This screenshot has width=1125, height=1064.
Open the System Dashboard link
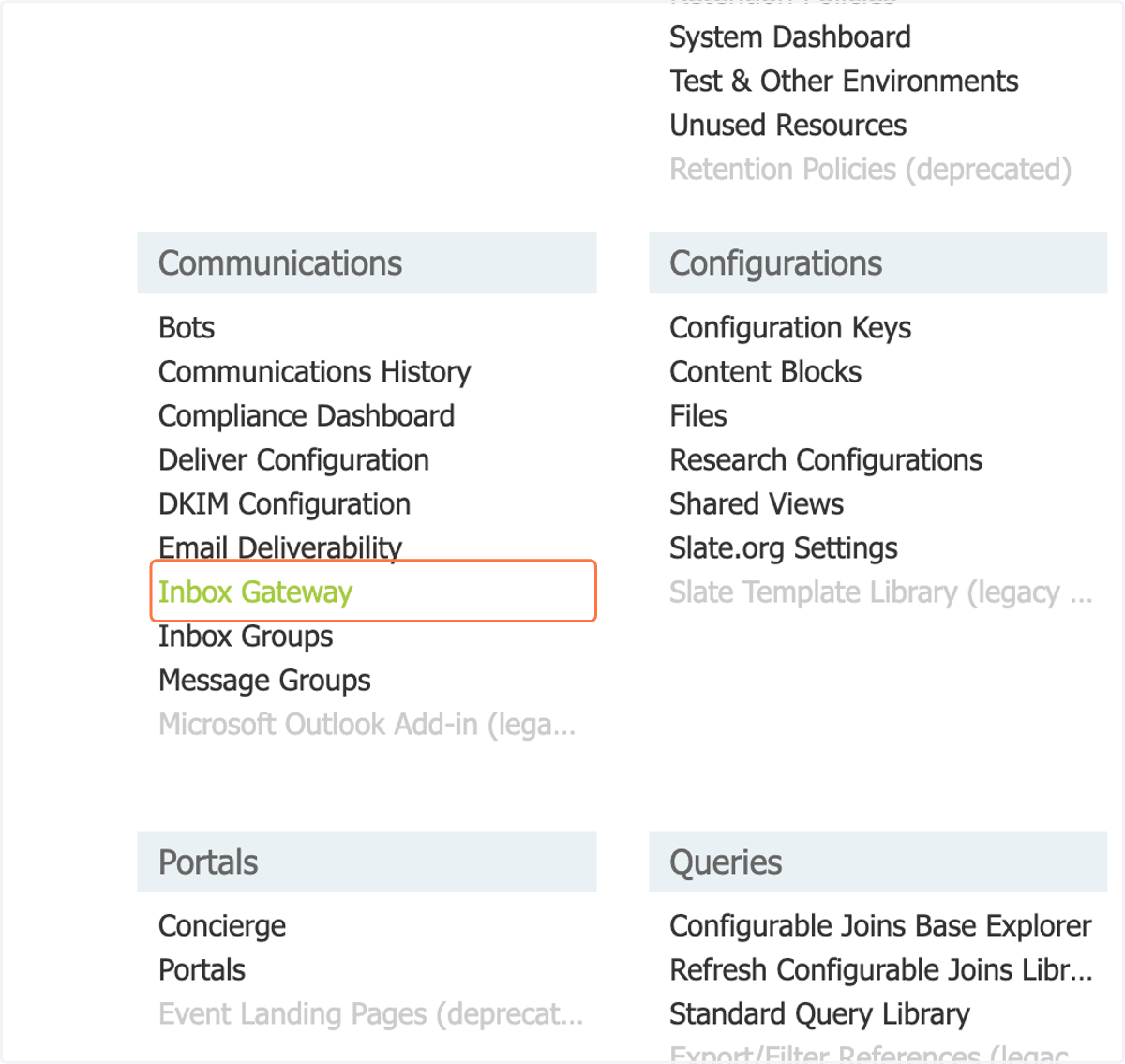click(x=789, y=37)
